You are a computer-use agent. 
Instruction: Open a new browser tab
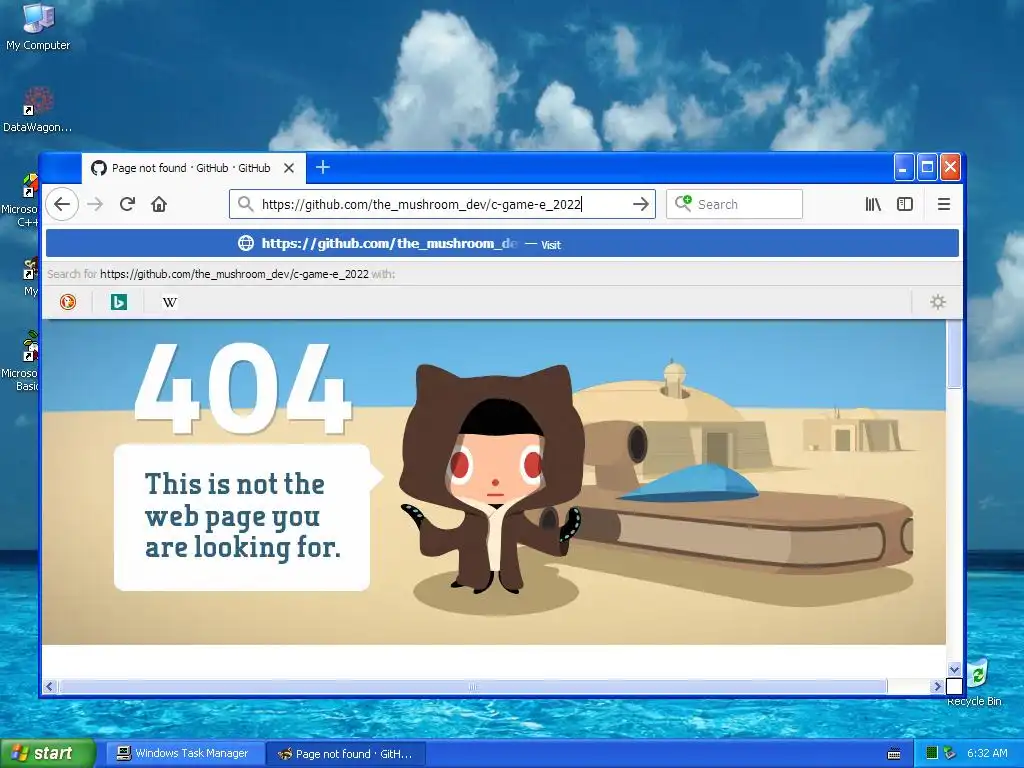click(x=323, y=167)
